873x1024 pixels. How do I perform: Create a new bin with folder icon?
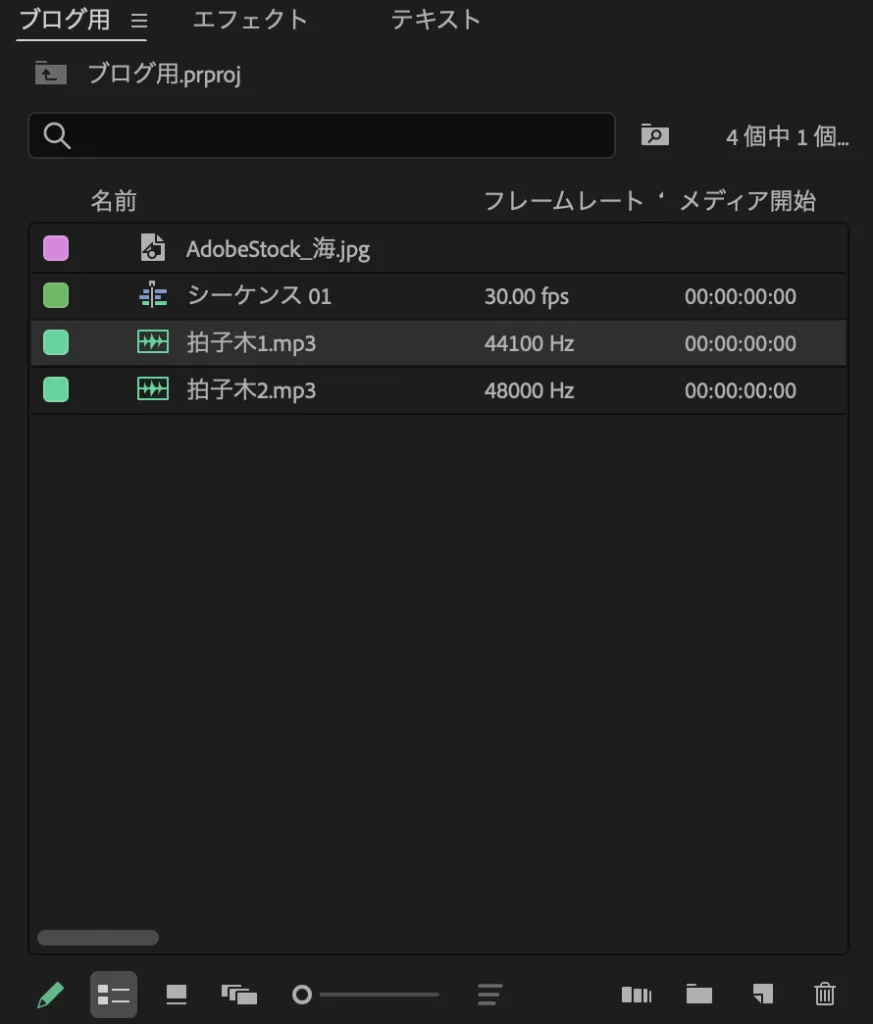[699, 995]
